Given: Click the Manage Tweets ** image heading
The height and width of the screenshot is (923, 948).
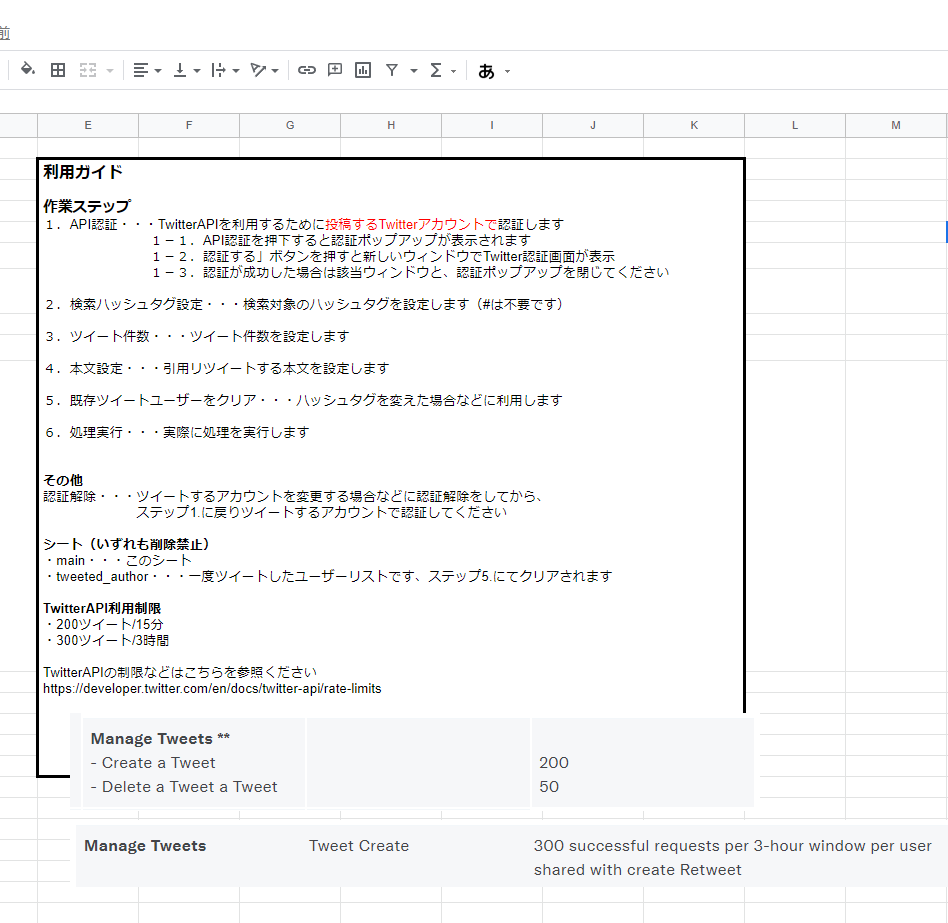Looking at the screenshot, I should click(160, 739).
